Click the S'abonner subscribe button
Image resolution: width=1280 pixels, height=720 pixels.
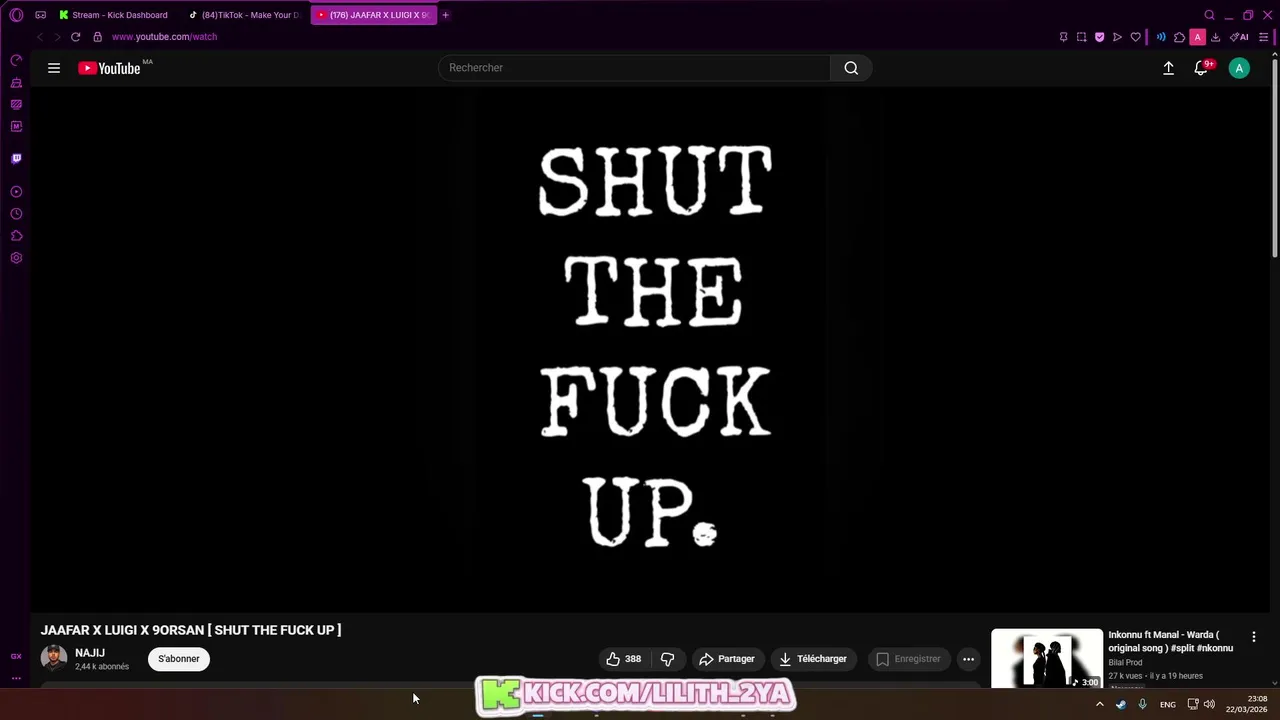(179, 659)
